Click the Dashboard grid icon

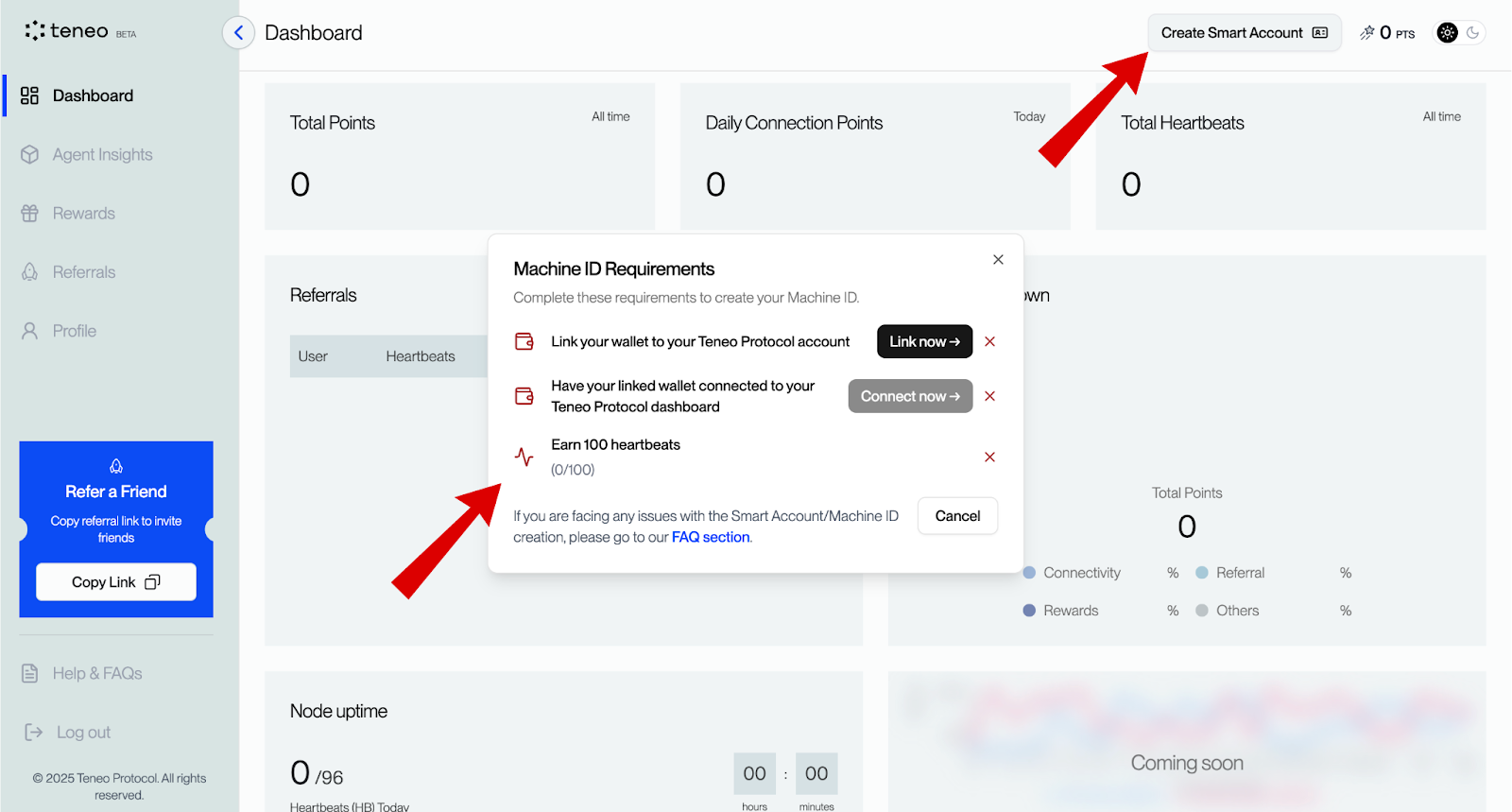tap(29, 95)
